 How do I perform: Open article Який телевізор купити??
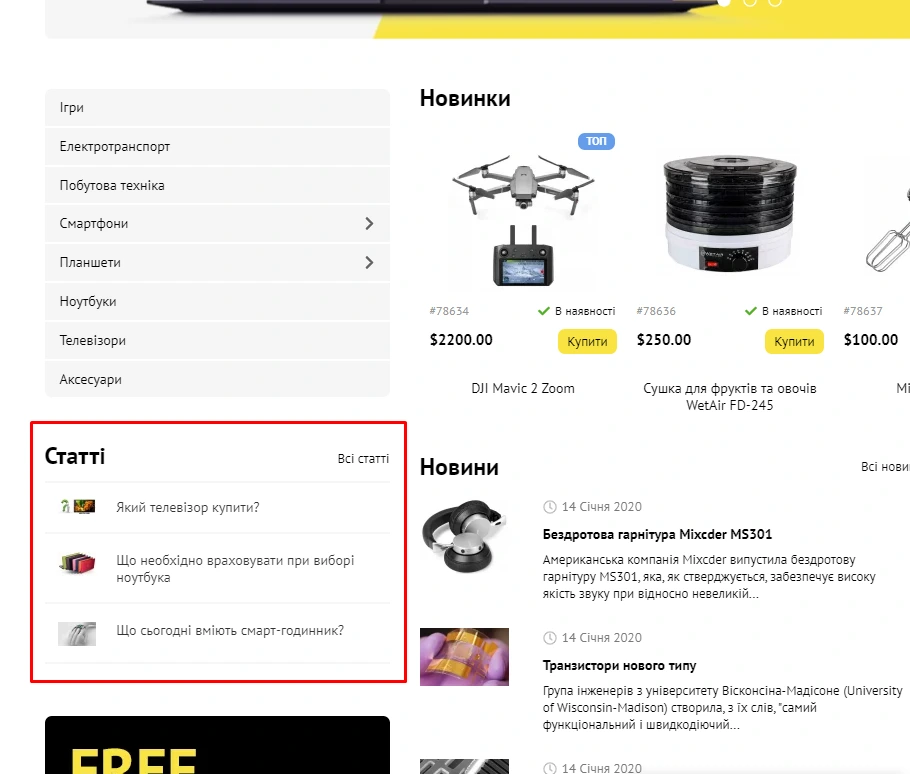coord(187,508)
